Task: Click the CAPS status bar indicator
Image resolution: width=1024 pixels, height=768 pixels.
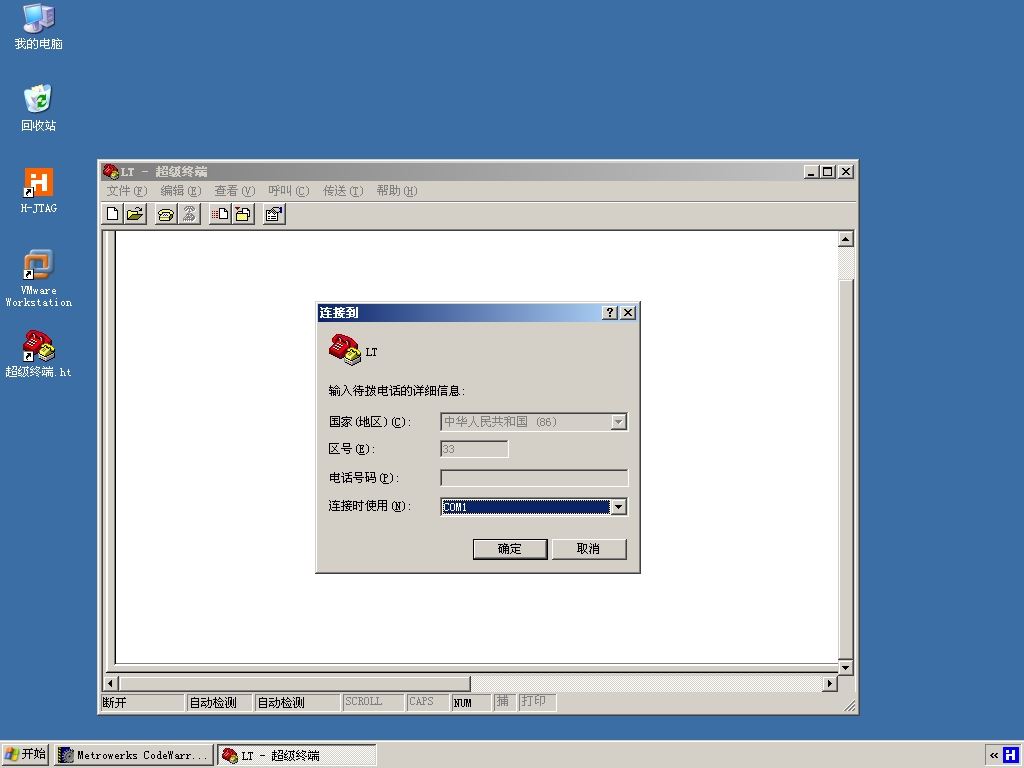Action: point(427,702)
